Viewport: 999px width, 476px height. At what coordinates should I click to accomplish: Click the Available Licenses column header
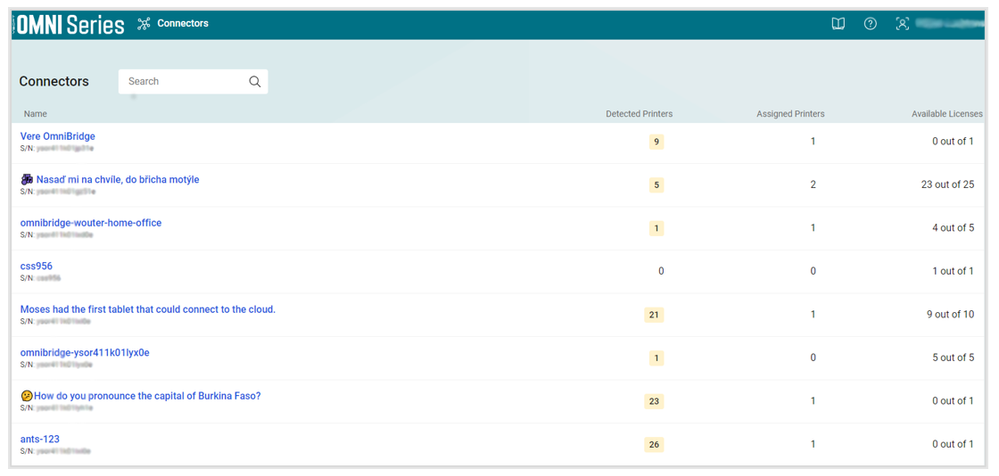click(947, 114)
